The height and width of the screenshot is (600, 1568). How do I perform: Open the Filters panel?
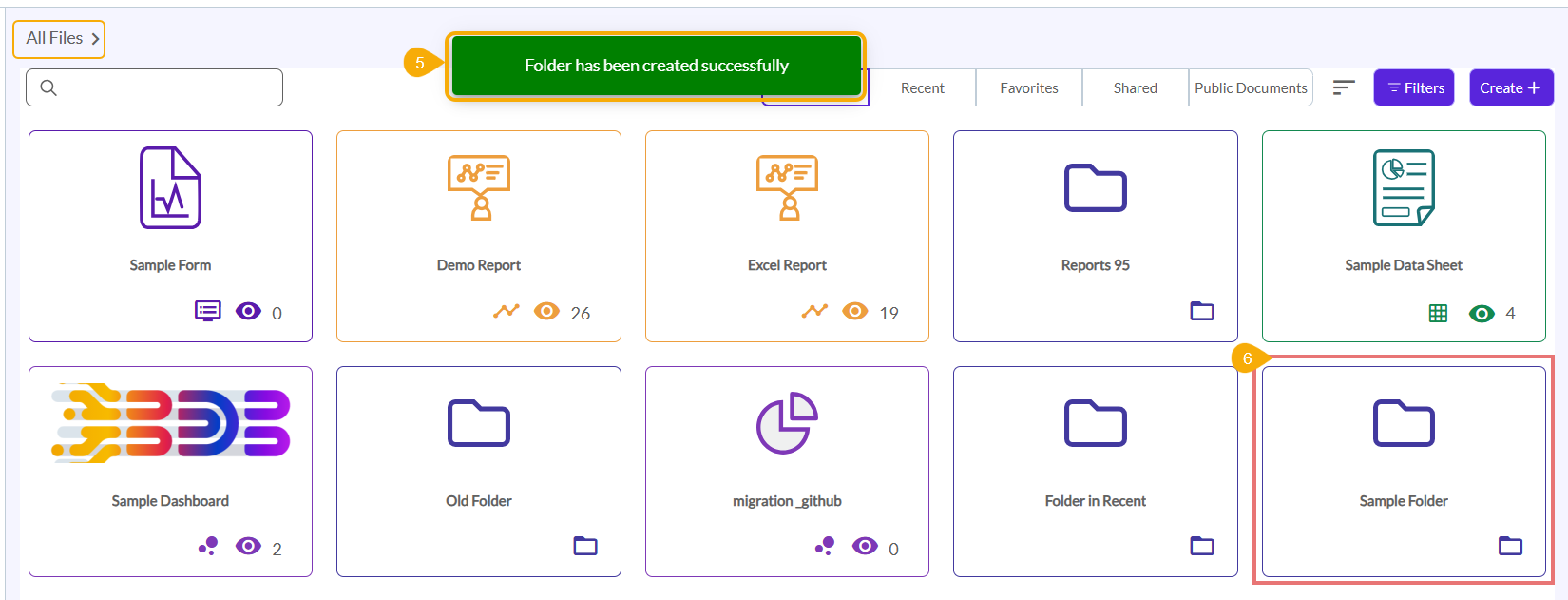click(x=1414, y=87)
